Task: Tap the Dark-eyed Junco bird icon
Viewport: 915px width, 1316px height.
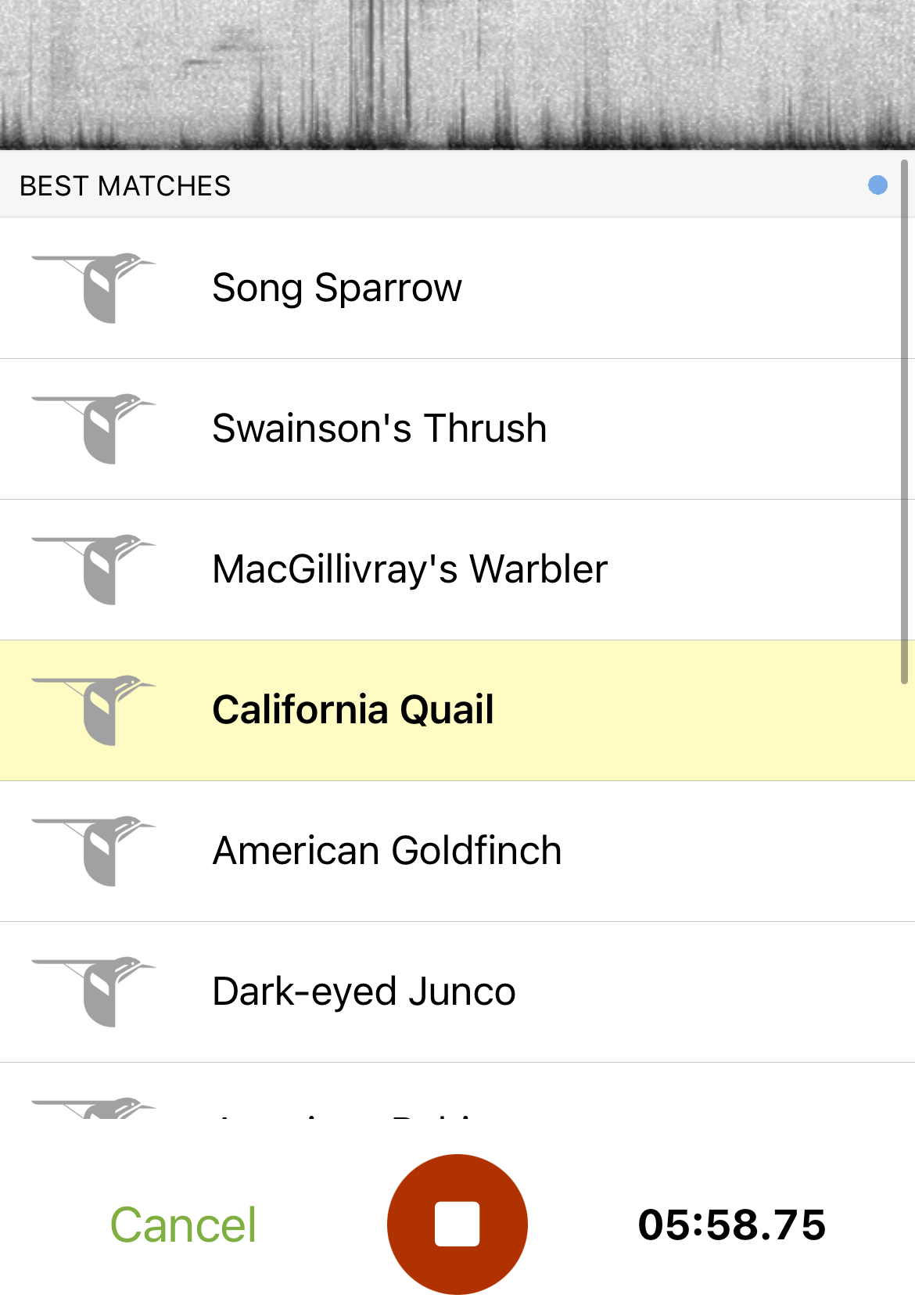Action: tap(94, 991)
